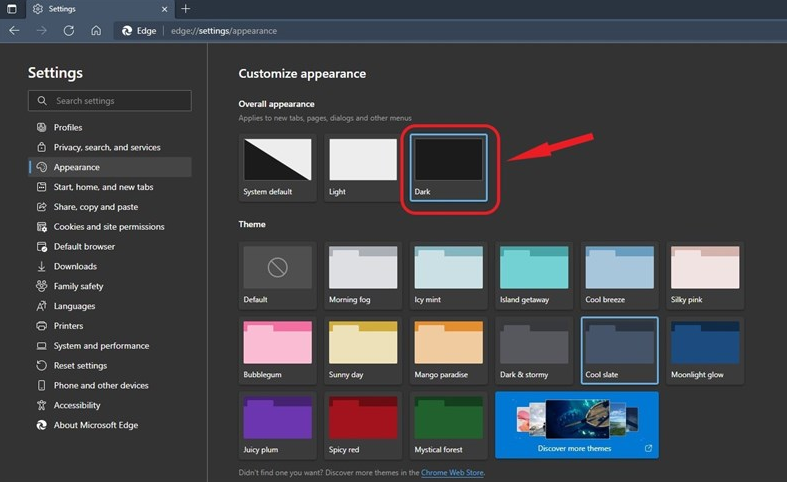787x485 pixels.
Task: Click the Profiles icon in sidebar
Action: (42, 127)
